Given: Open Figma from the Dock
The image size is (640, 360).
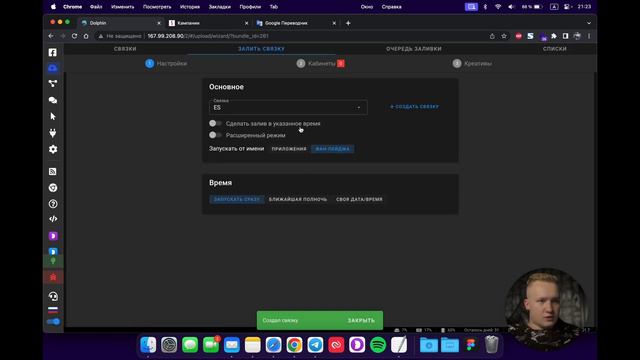Looking at the screenshot, I should 471,345.
